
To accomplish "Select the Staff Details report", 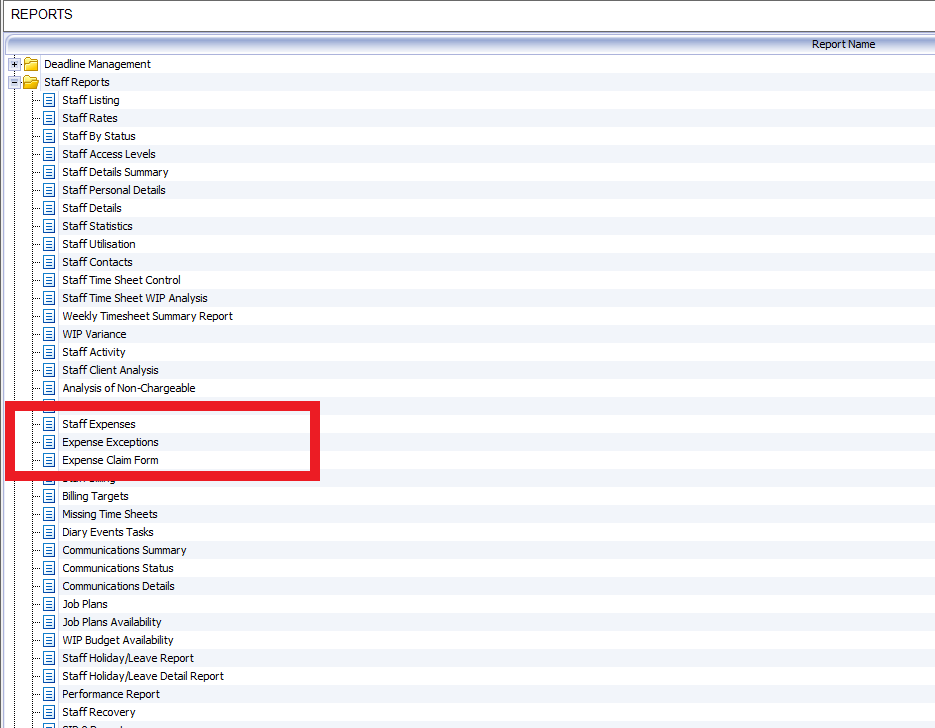I will pos(92,208).
